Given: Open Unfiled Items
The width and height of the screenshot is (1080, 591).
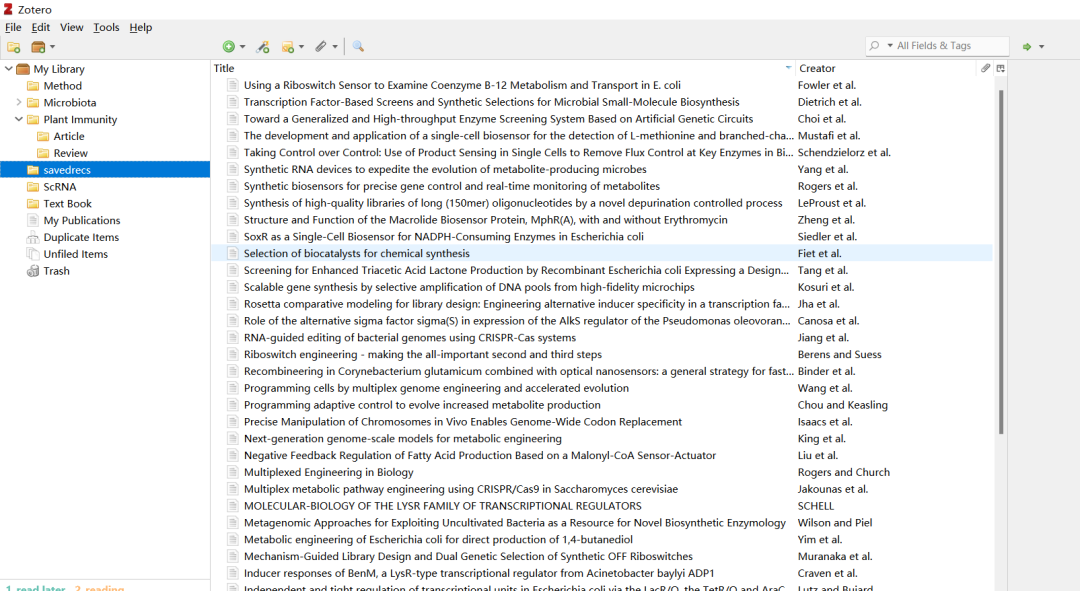Looking at the screenshot, I should click(x=76, y=254).
